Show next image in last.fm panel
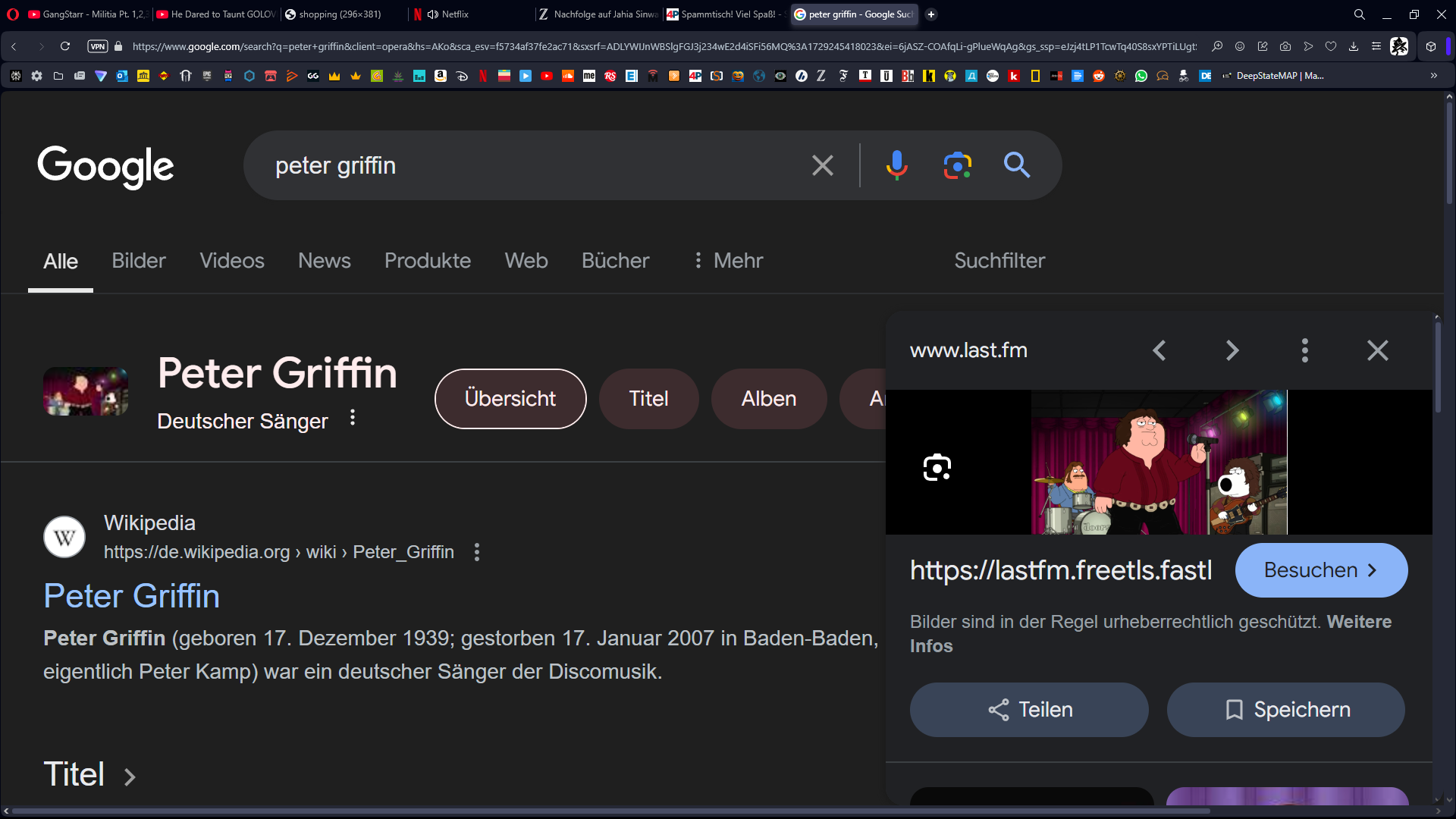Screen dimensions: 1456x819 (x=1232, y=350)
